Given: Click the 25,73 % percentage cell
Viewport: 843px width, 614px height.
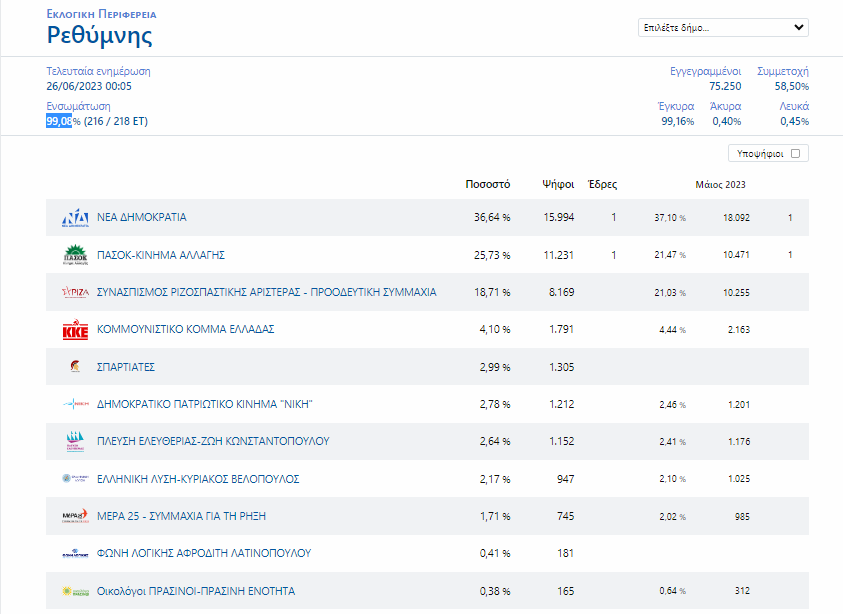Looking at the screenshot, I should (x=492, y=255).
